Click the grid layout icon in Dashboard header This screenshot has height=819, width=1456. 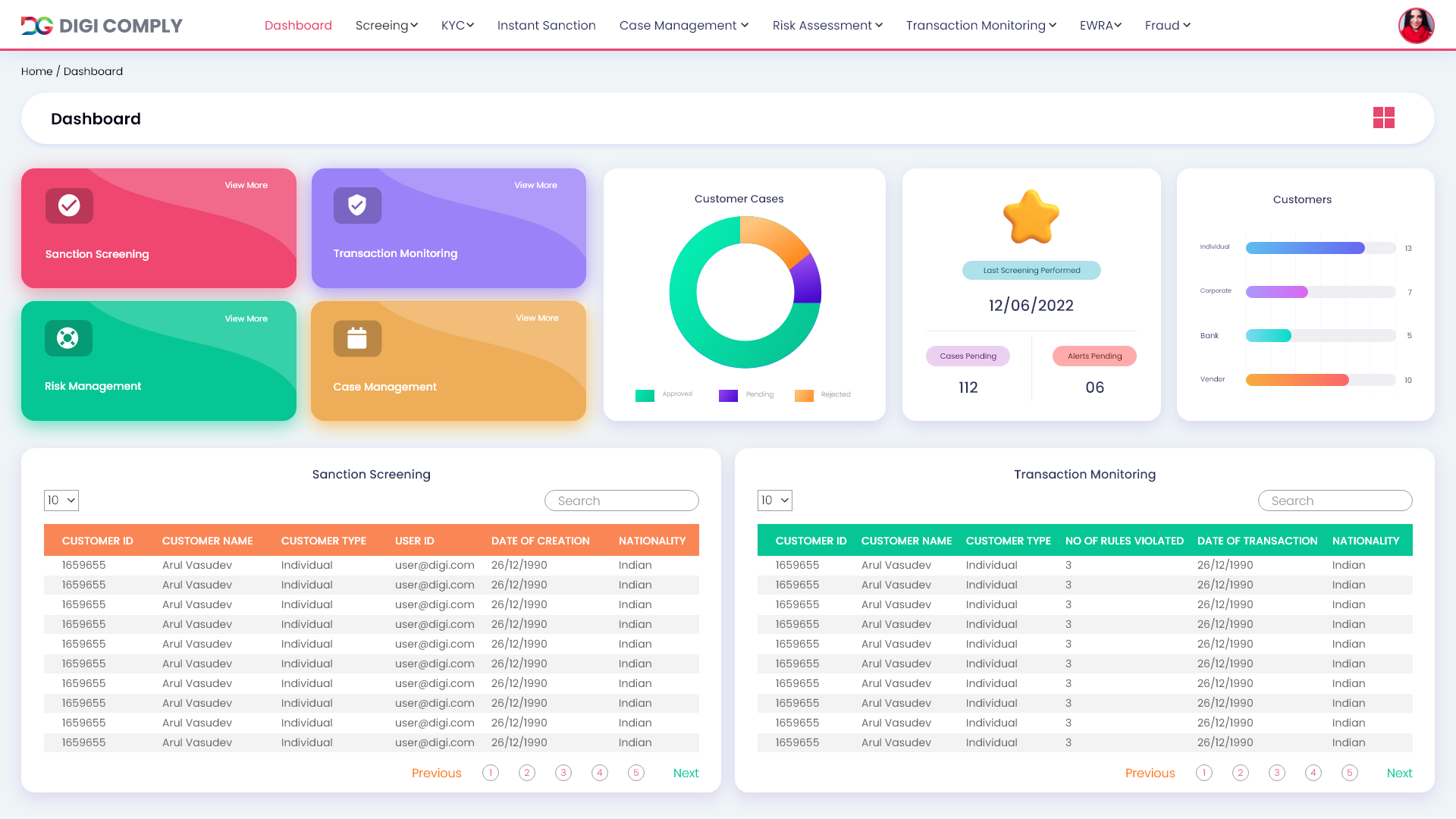click(x=1383, y=118)
